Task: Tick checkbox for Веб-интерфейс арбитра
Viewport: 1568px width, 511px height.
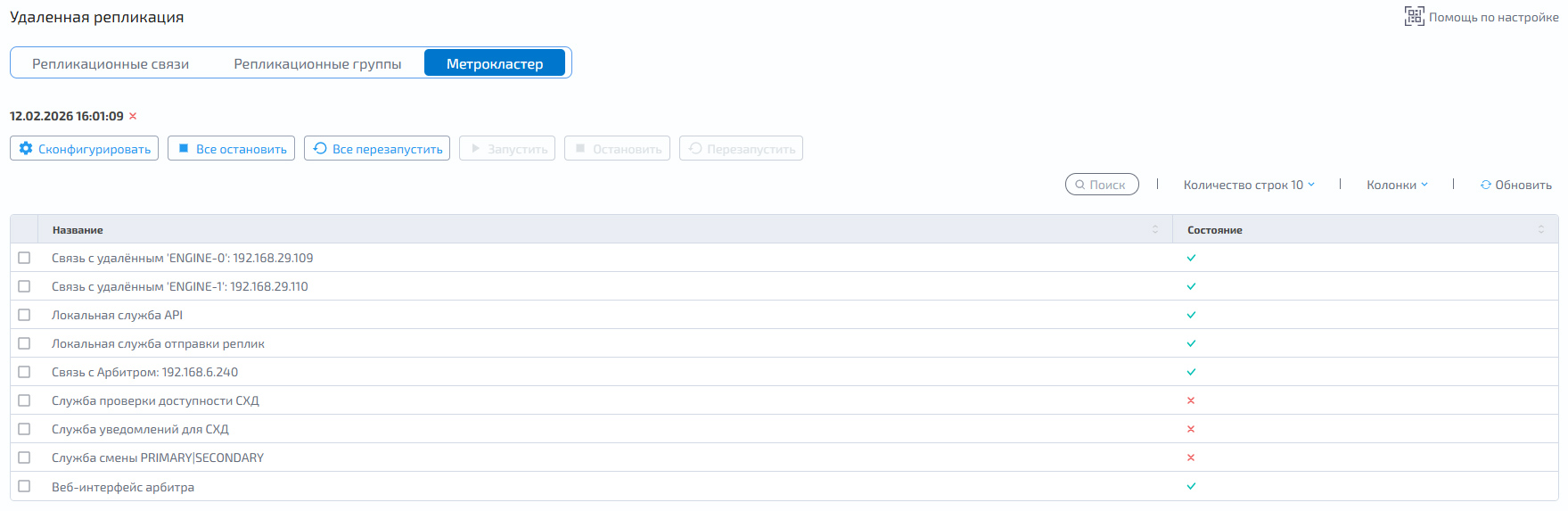Action: pyautogui.click(x=24, y=486)
